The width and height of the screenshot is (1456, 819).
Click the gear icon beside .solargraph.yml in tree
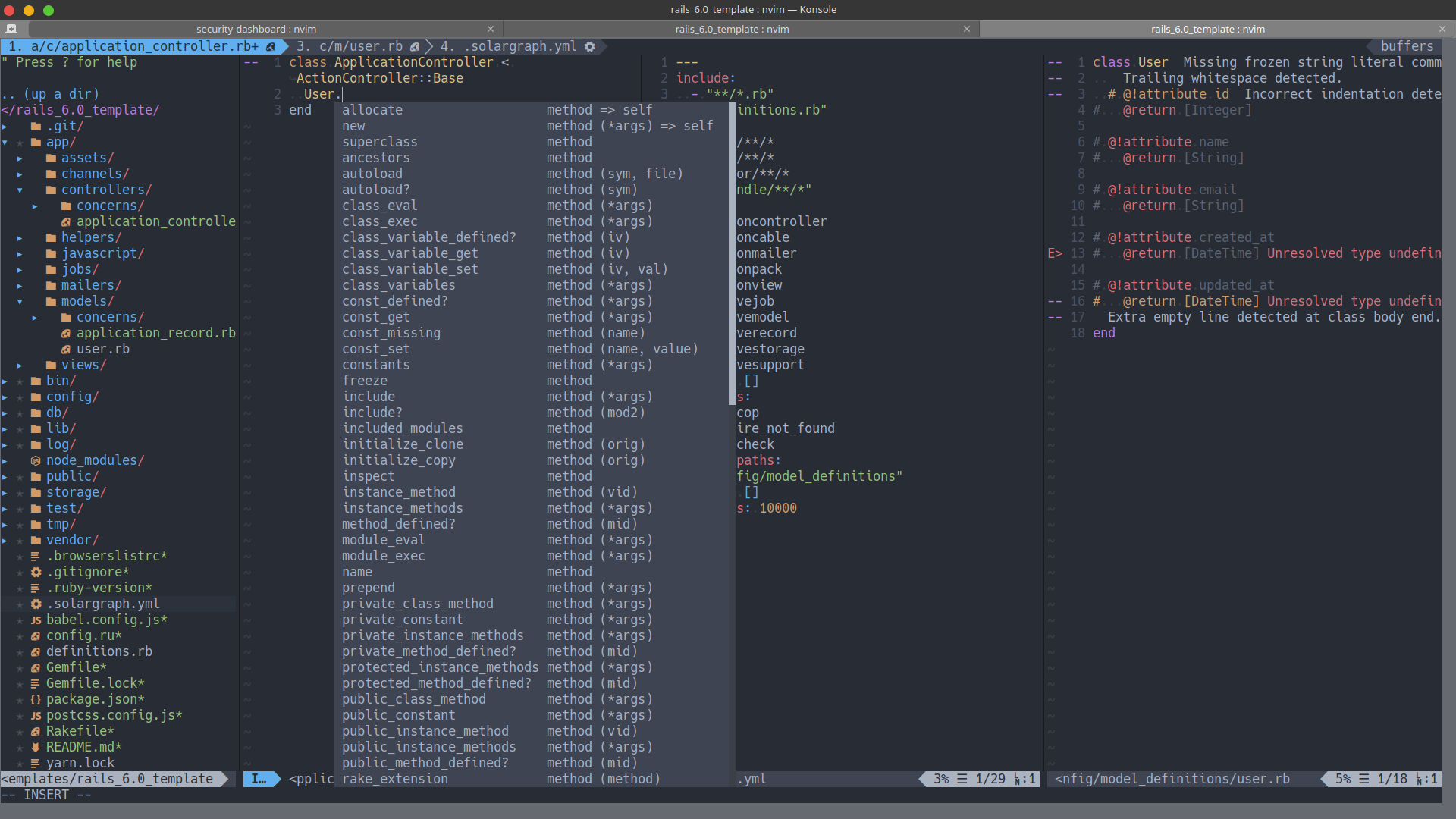[x=36, y=604]
